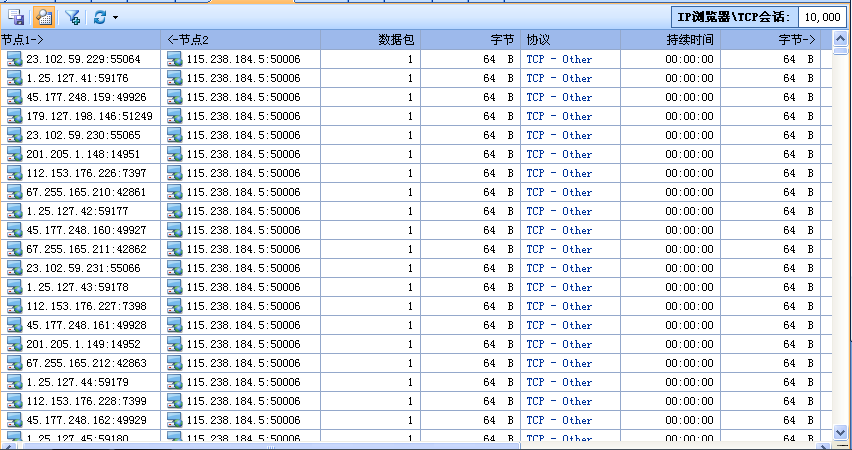
Task: Click 00:00:00 duration in the 45.177.248.160:49927 row
Action: (689, 230)
